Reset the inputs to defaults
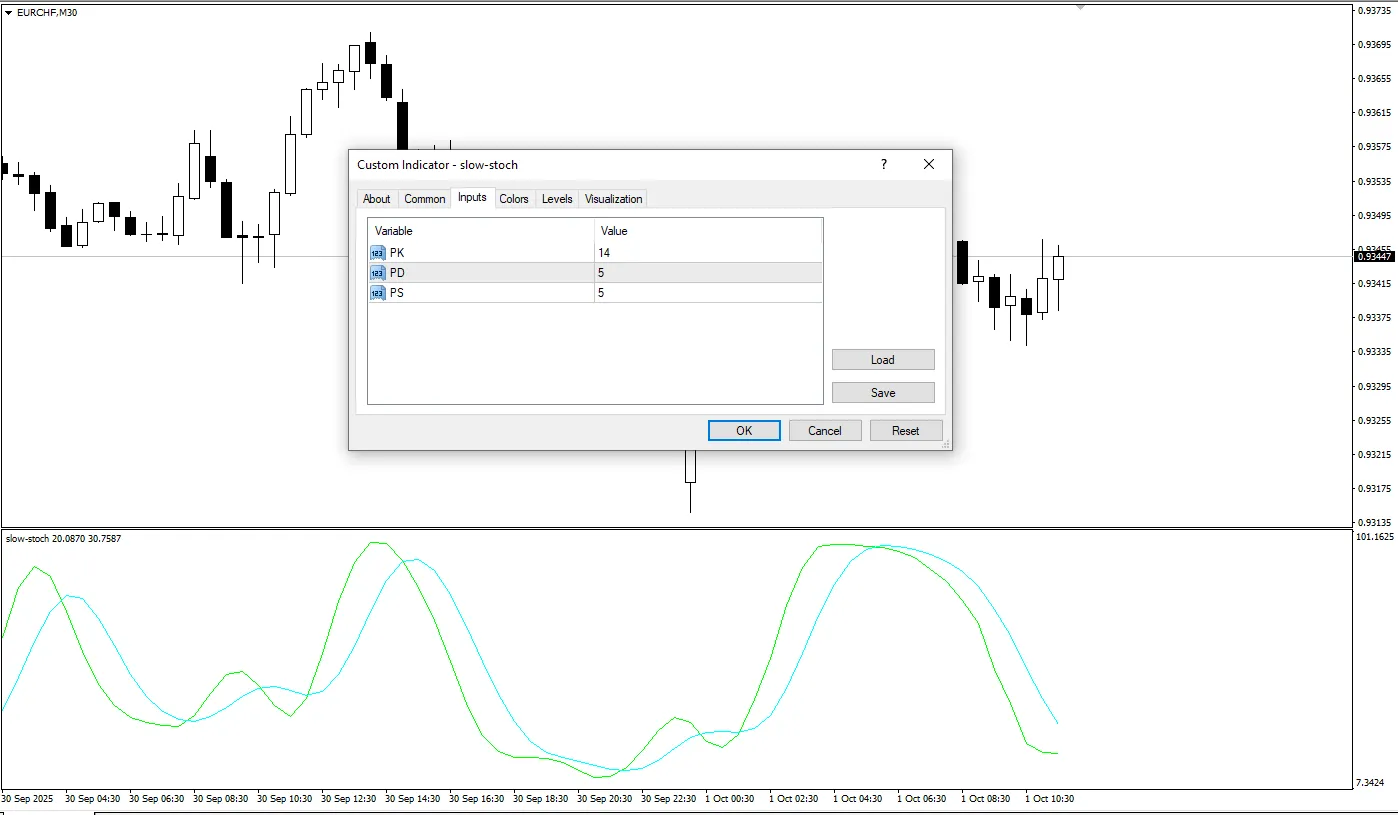This screenshot has width=1398, height=815. point(905,431)
